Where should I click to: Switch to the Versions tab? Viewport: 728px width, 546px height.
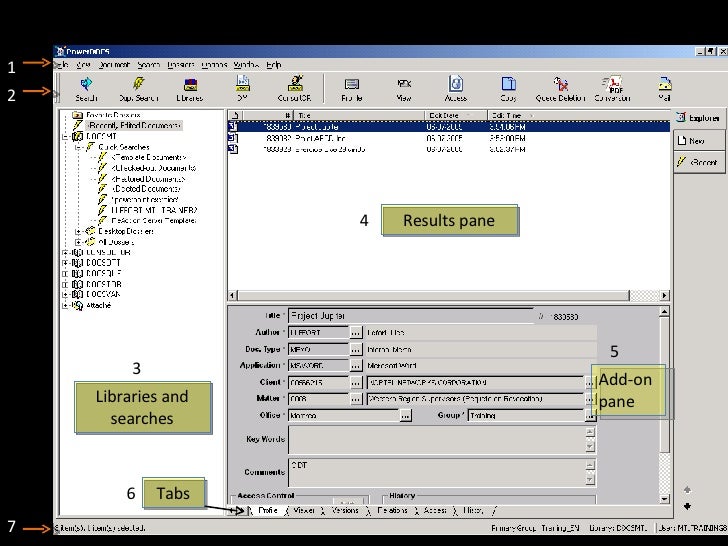tap(345, 510)
